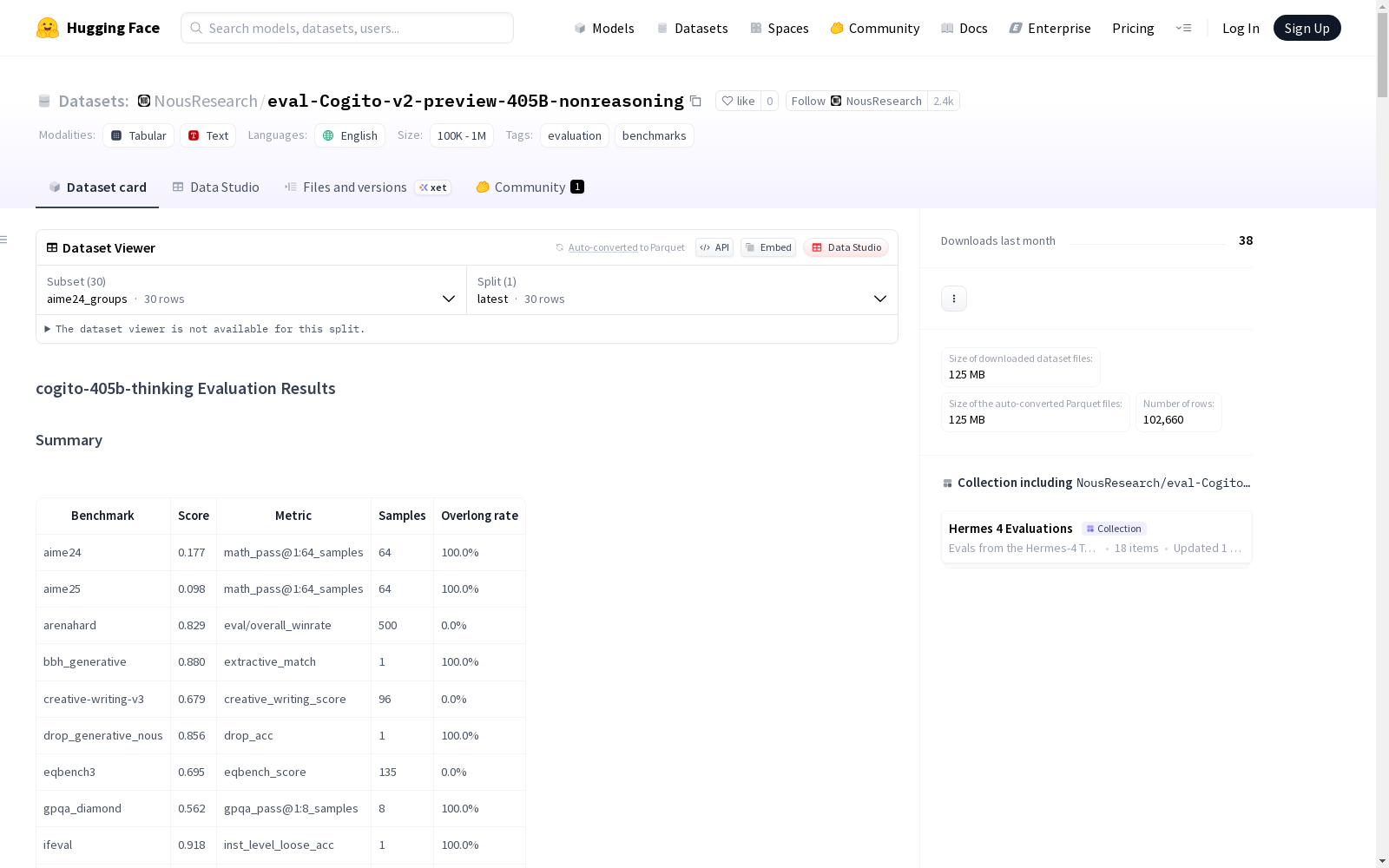This screenshot has width=1389, height=868.
Task: Open the Enterprise nav link
Action: click(x=1050, y=28)
